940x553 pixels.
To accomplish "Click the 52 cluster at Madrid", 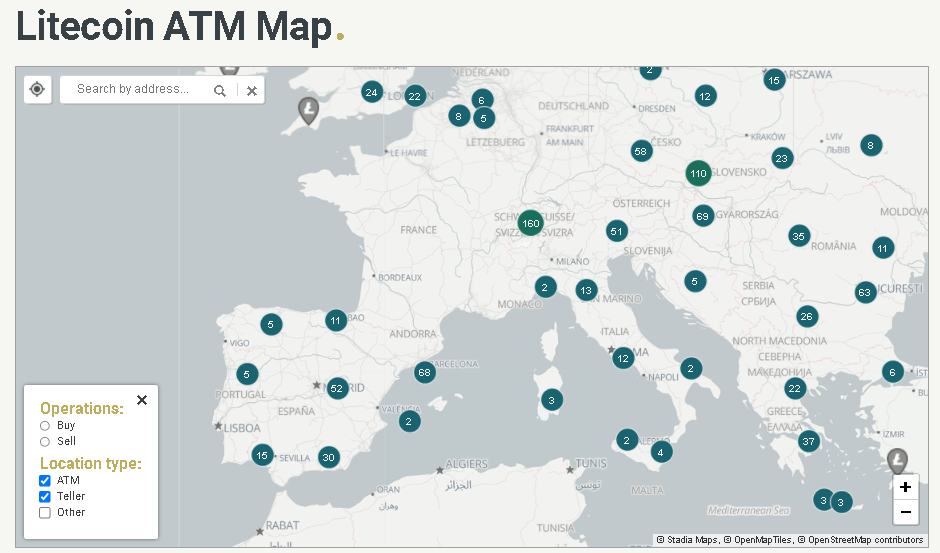I will 337,388.
